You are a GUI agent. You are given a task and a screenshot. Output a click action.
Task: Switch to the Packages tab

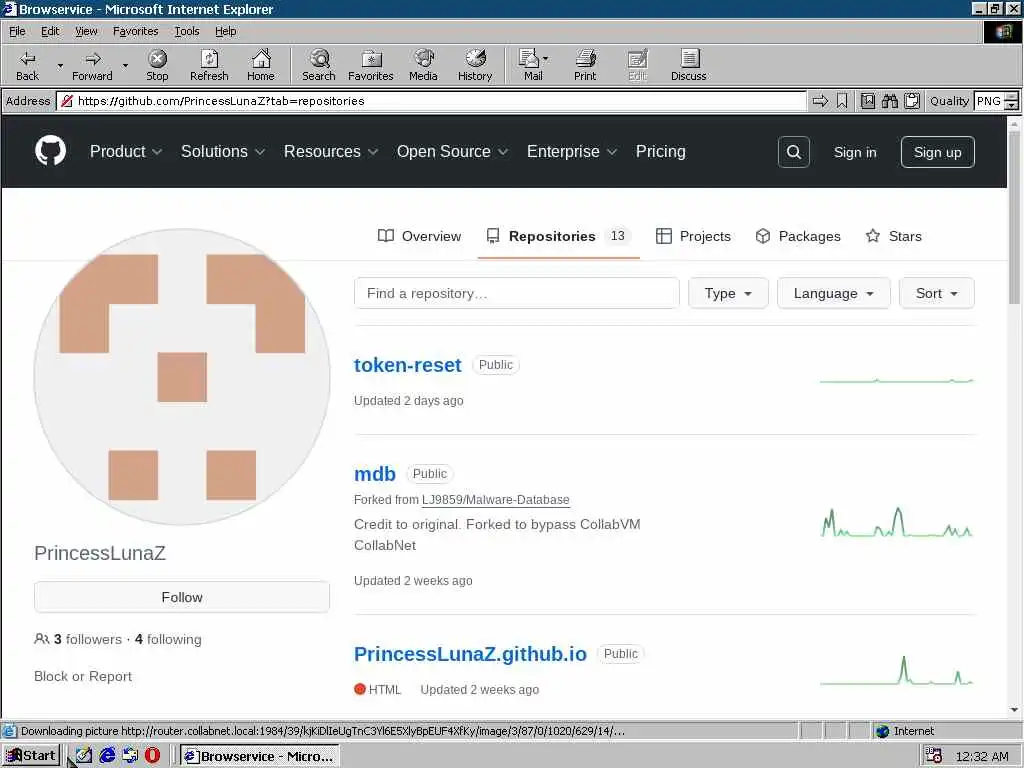(x=797, y=236)
